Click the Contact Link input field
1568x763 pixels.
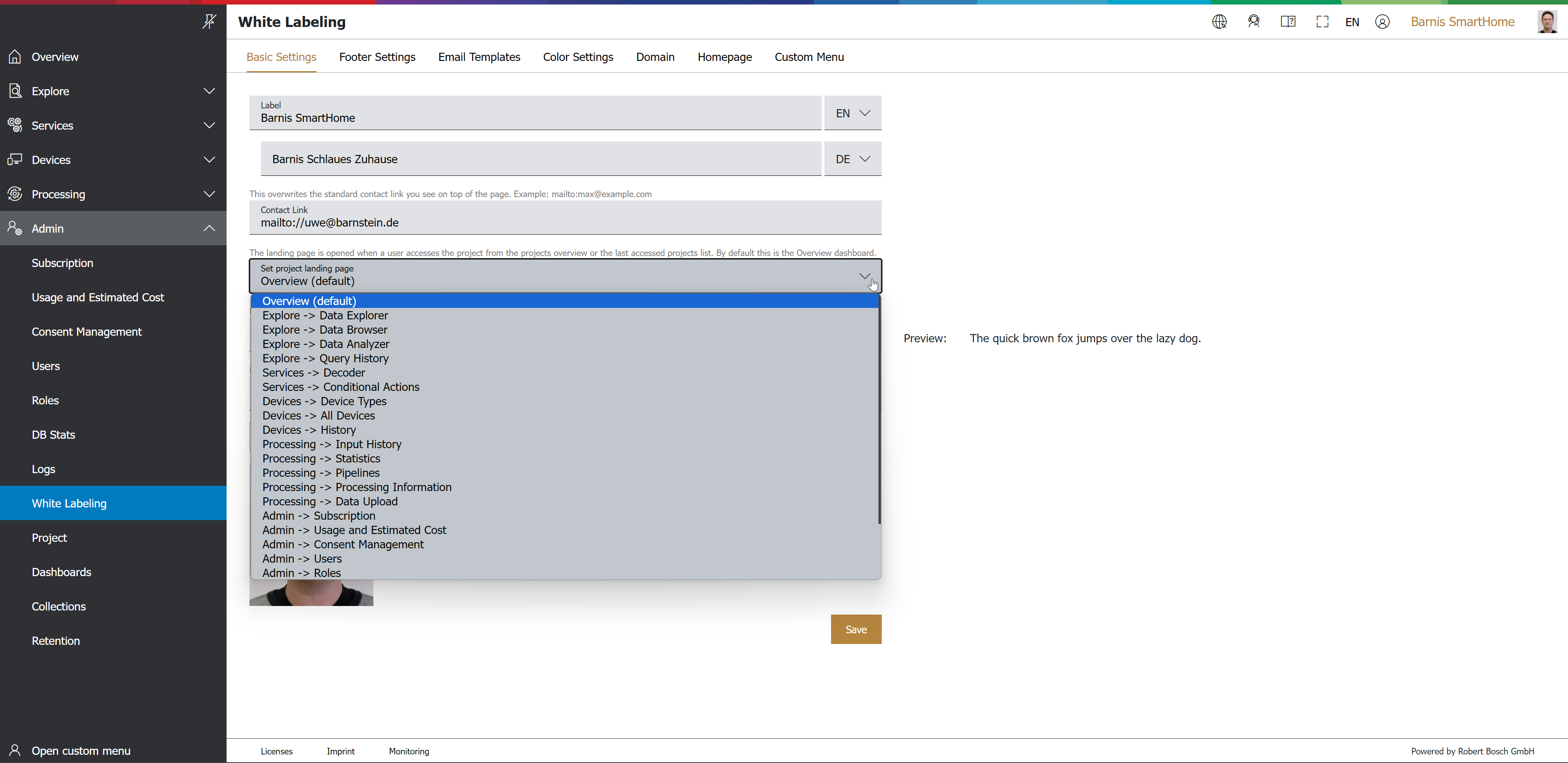[x=564, y=223]
